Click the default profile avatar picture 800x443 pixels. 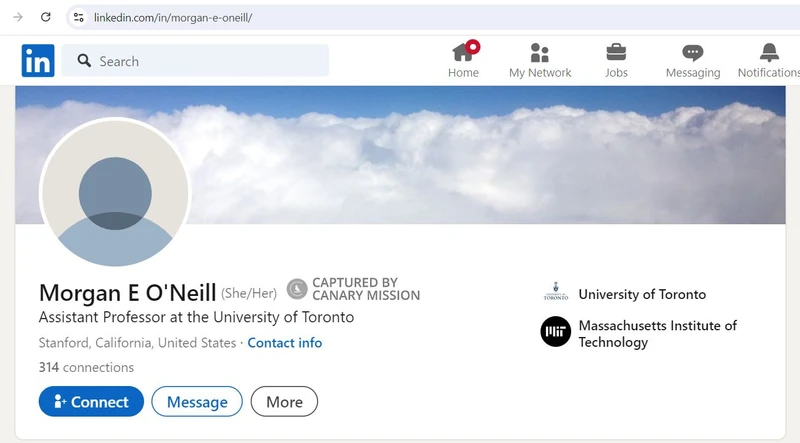click(115, 192)
